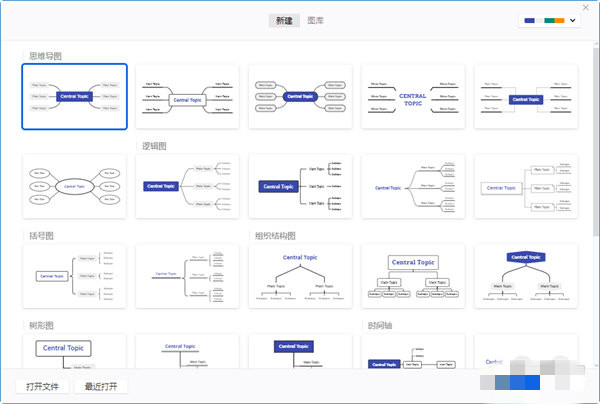Switch to the 新建 tab

pyautogui.click(x=284, y=20)
